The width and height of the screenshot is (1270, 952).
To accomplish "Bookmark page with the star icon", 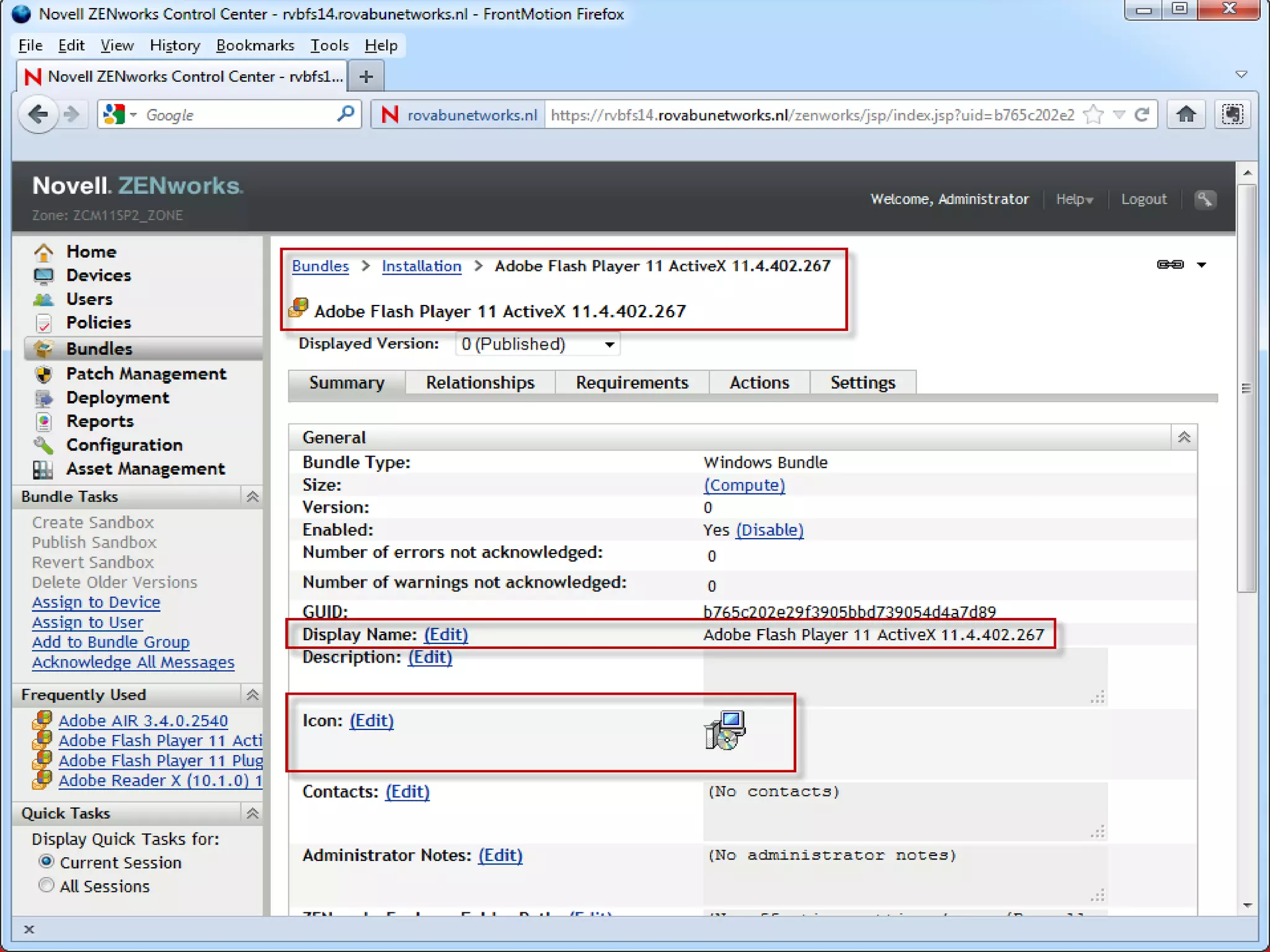I will pos(1093,115).
